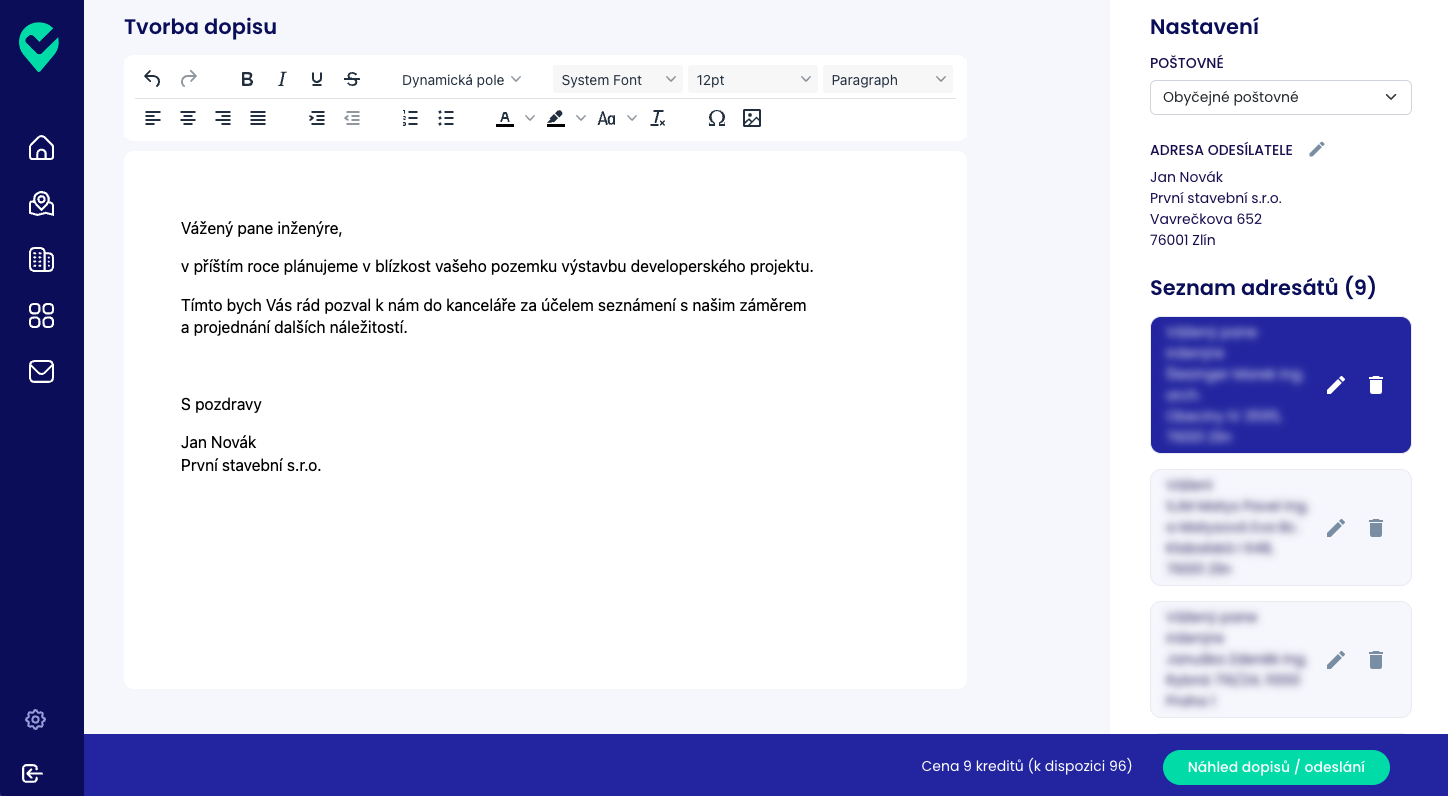
Task: Open the text color picker arrow
Action: click(530, 118)
